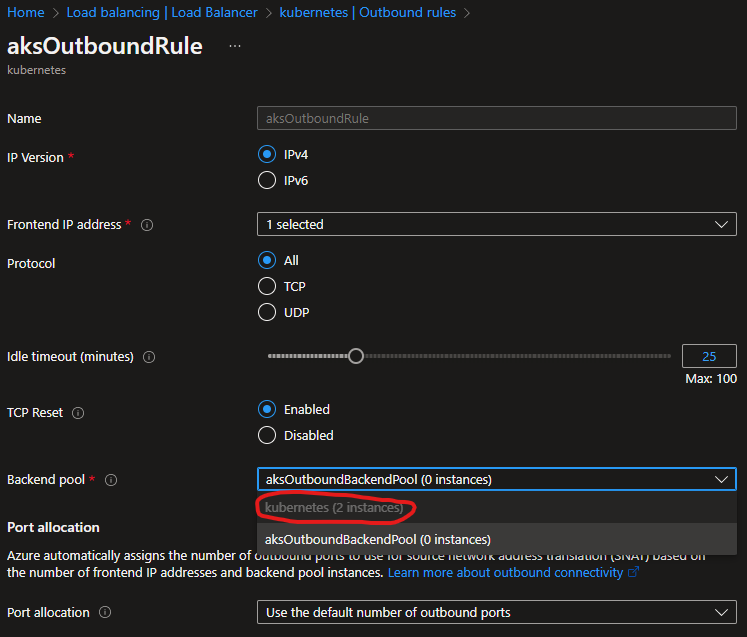This screenshot has height=637, width=747.
Task: Open Load balancing | Load Balancer breadcrumb
Action: click(162, 12)
